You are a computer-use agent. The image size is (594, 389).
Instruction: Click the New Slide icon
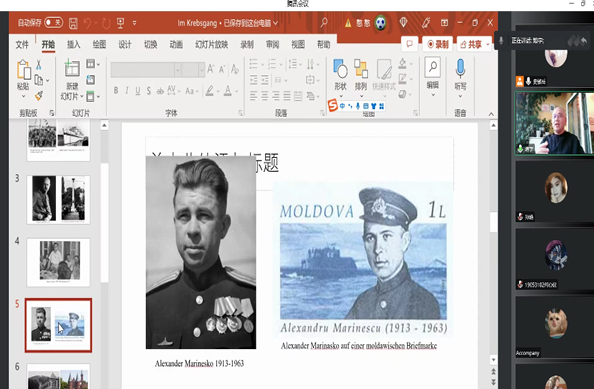pos(72,68)
